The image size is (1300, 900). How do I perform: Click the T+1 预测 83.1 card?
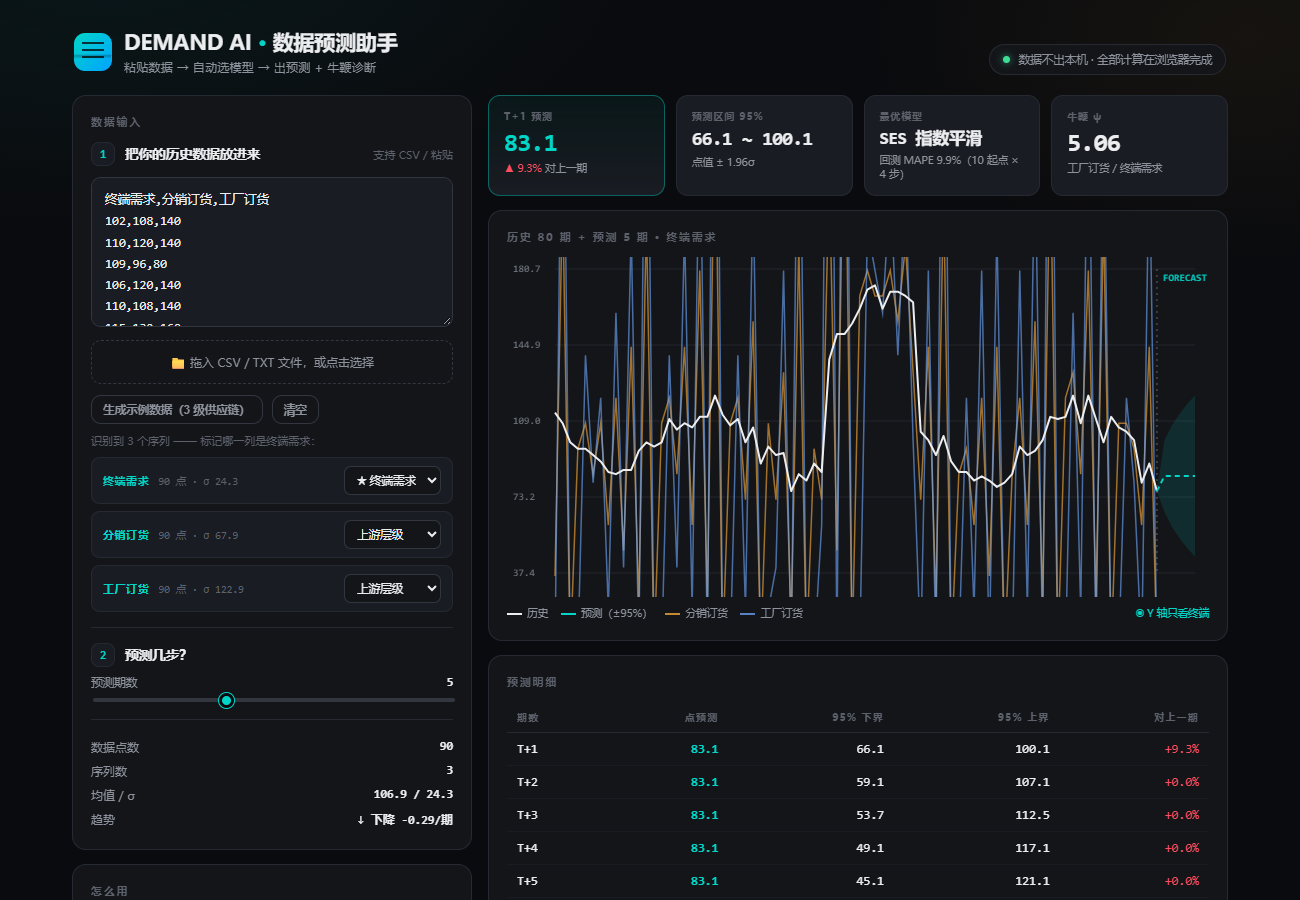pos(576,145)
